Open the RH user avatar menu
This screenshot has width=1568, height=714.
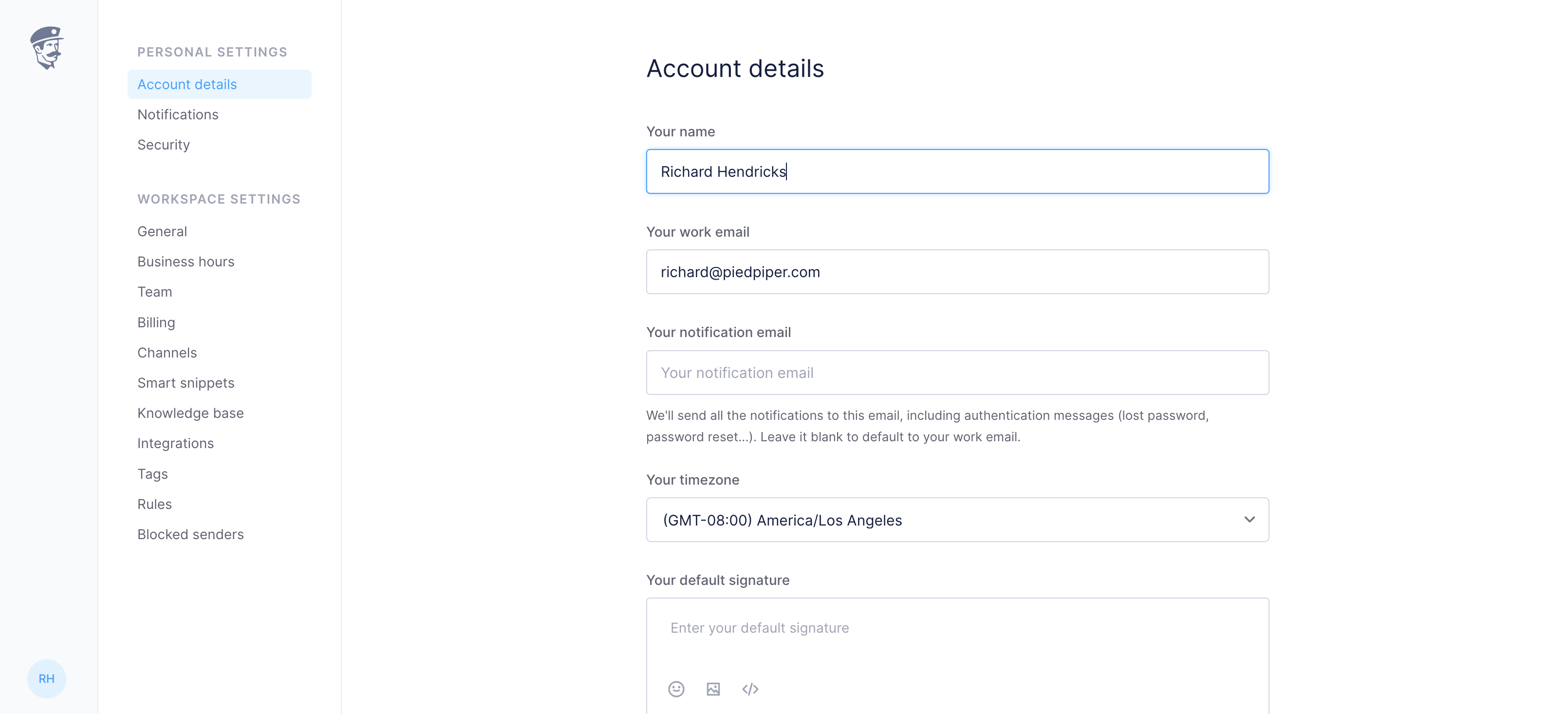(x=46, y=678)
